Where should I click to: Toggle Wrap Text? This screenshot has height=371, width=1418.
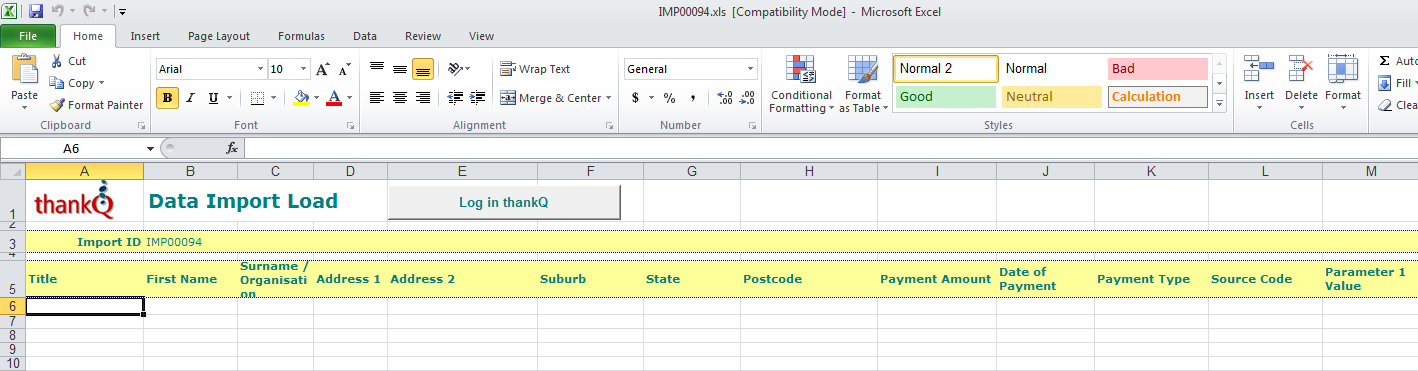point(535,69)
